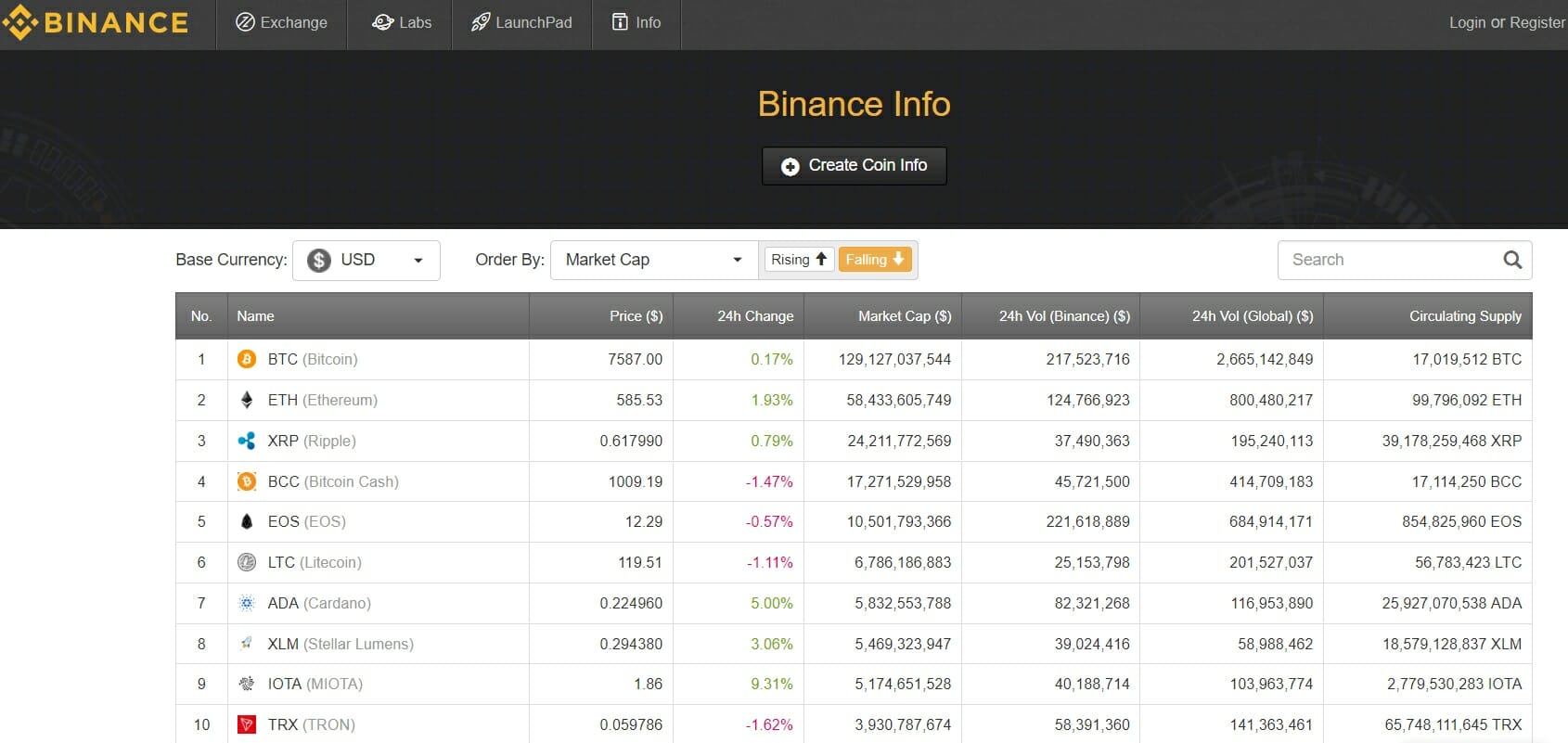Click ETH 24h change 1.93%
Viewport: 1568px width, 743px height.
772,400
